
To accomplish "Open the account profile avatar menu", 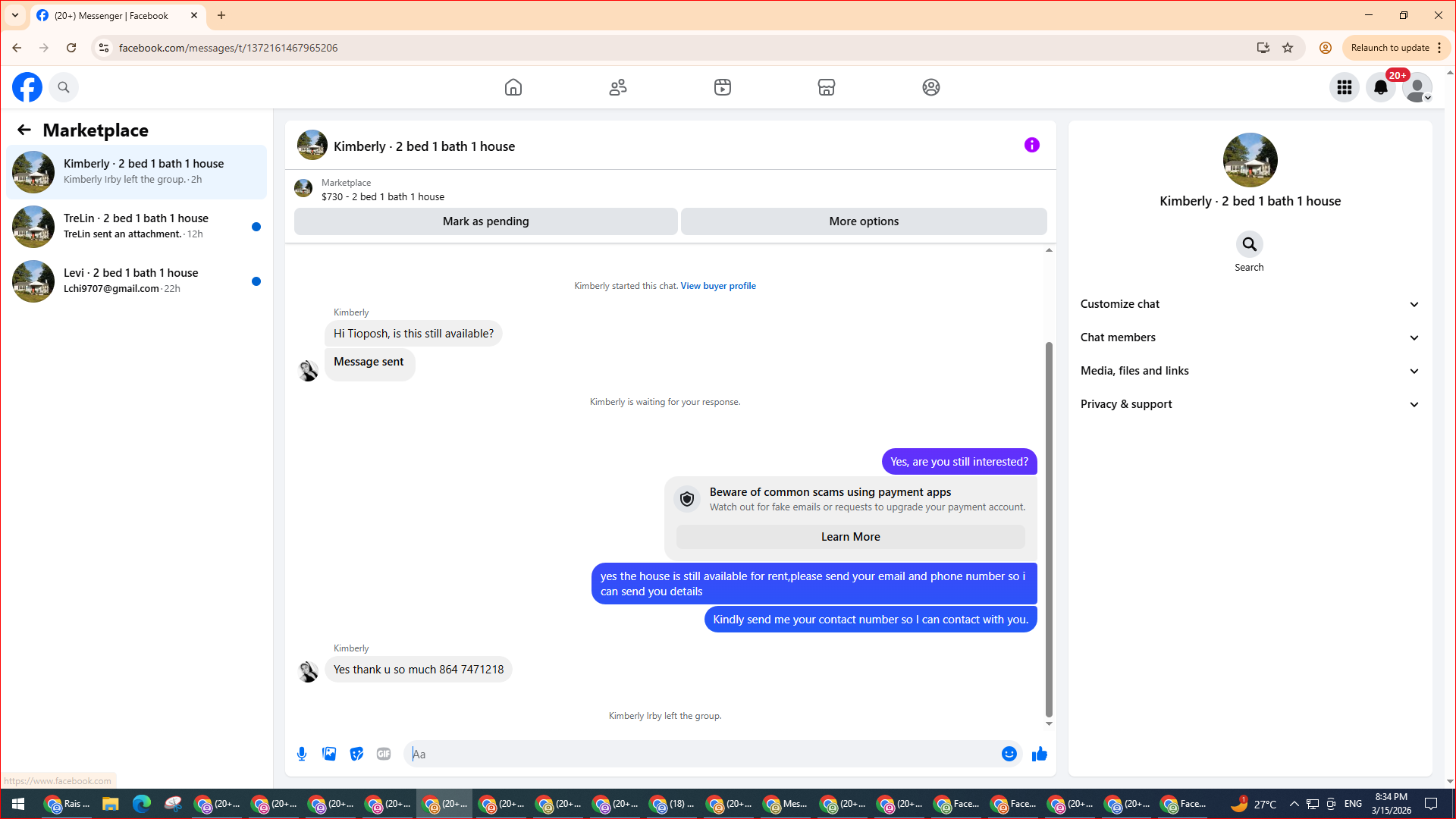I will pos(1417,87).
